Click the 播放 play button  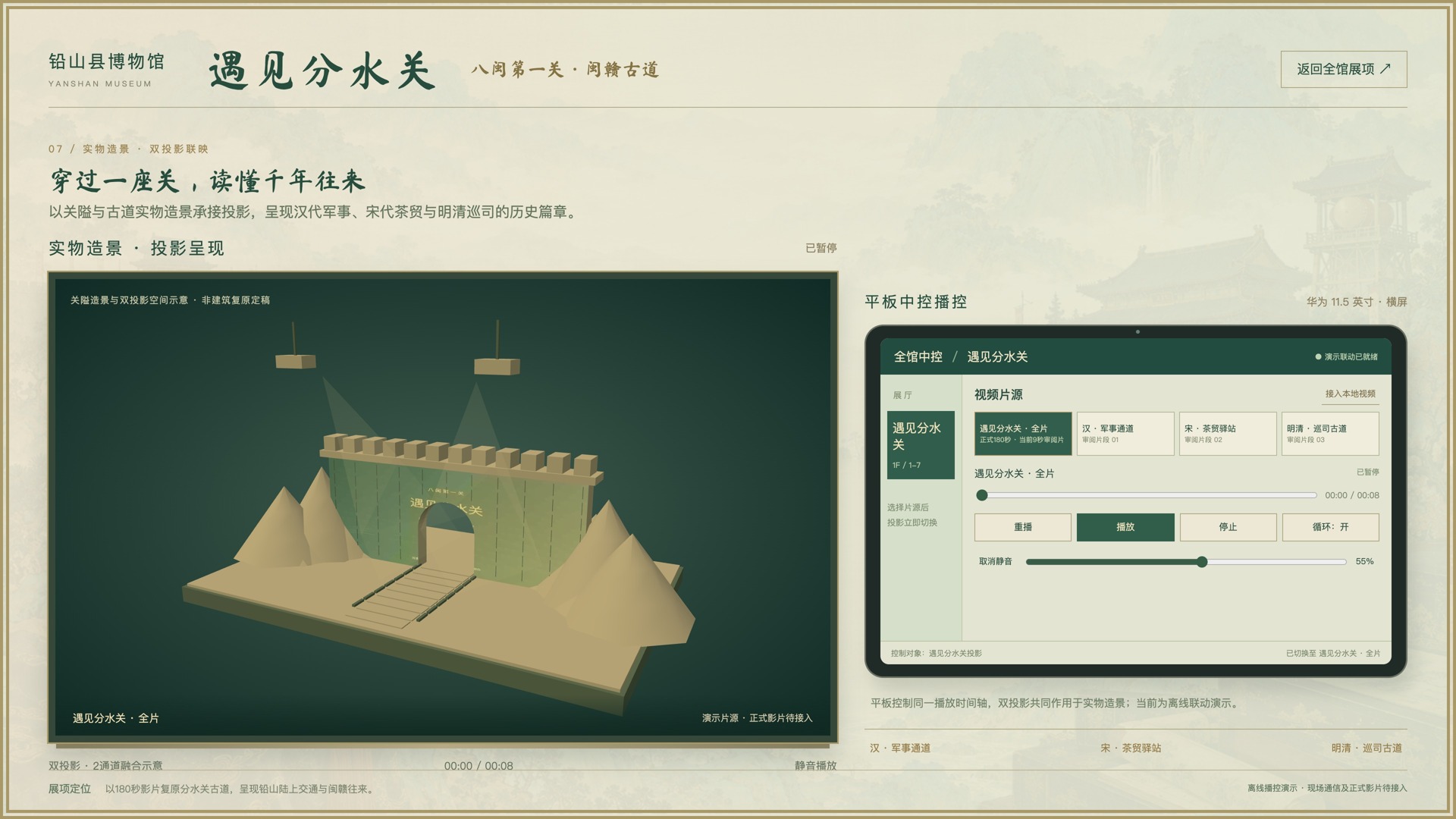tap(1125, 527)
